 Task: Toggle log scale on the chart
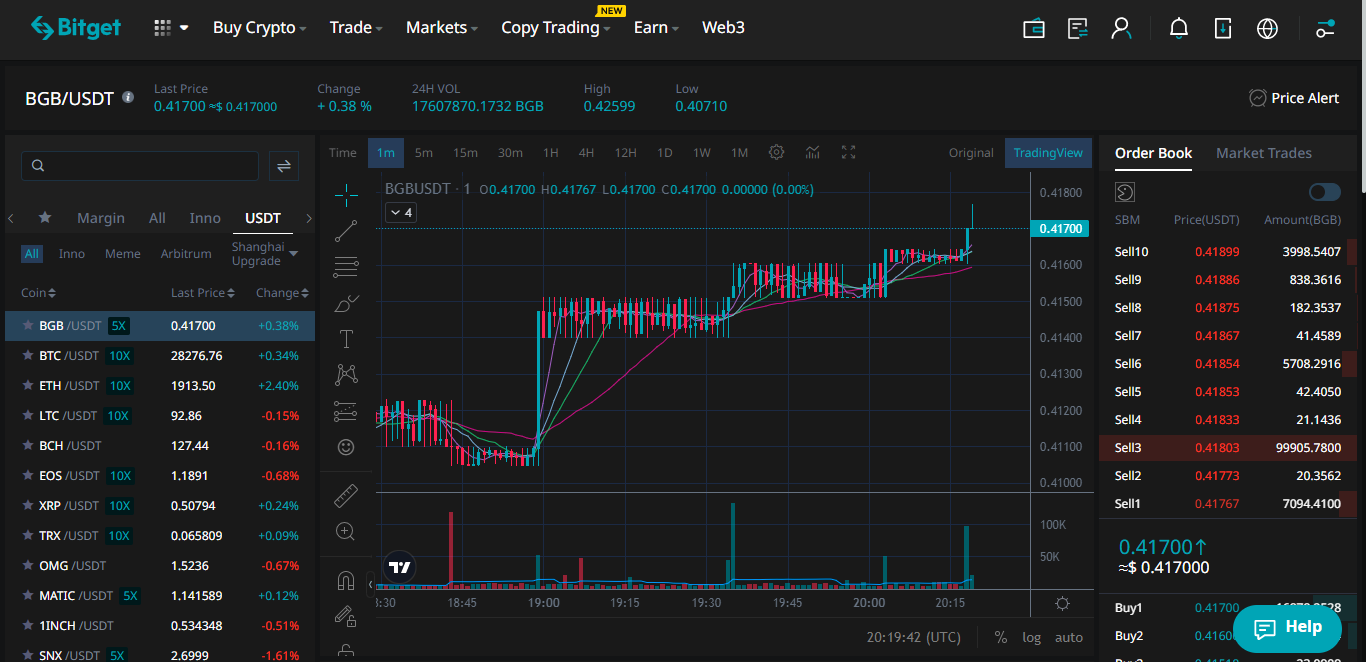(1031, 637)
